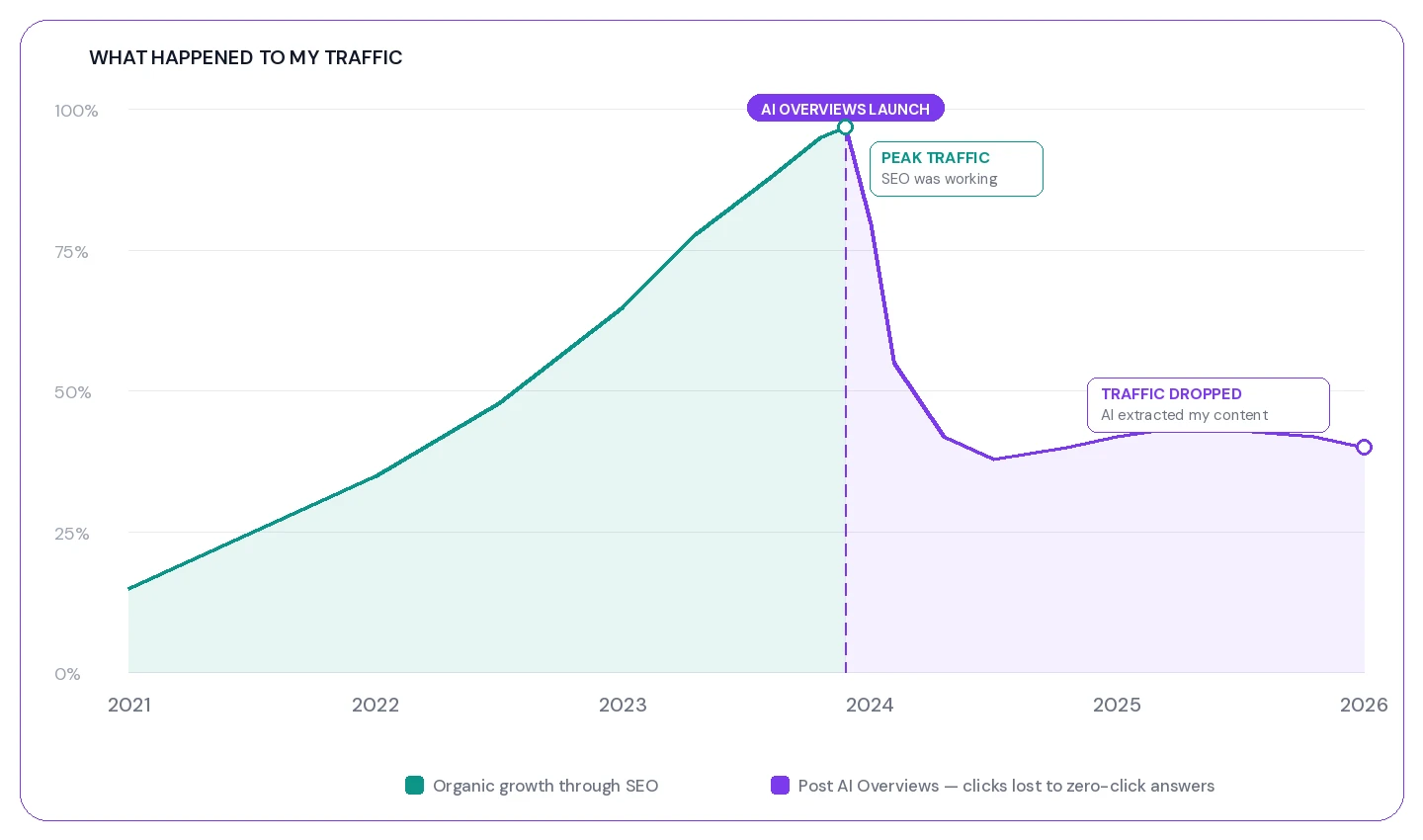Screen dimensions: 1423x840
Task: Select the 50% y-axis label
Action: 72,392
